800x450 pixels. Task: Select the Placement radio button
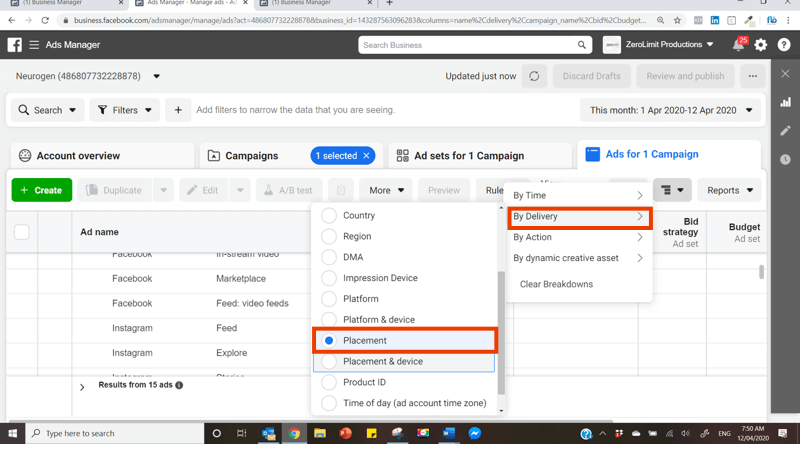click(x=329, y=340)
